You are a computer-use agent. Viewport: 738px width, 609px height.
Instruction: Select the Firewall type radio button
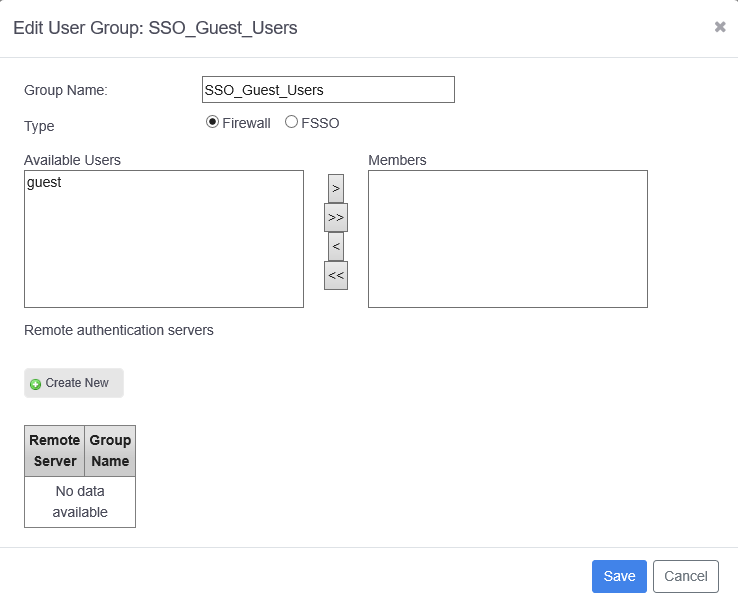(212, 122)
